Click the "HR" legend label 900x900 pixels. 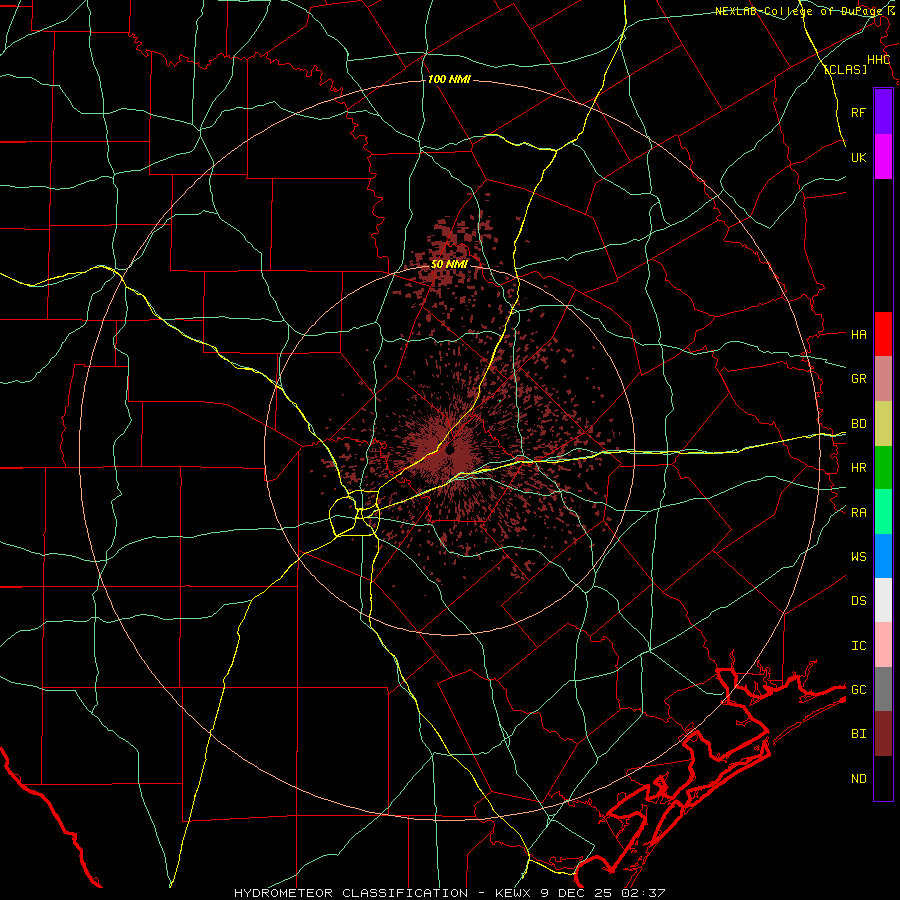coord(858,468)
